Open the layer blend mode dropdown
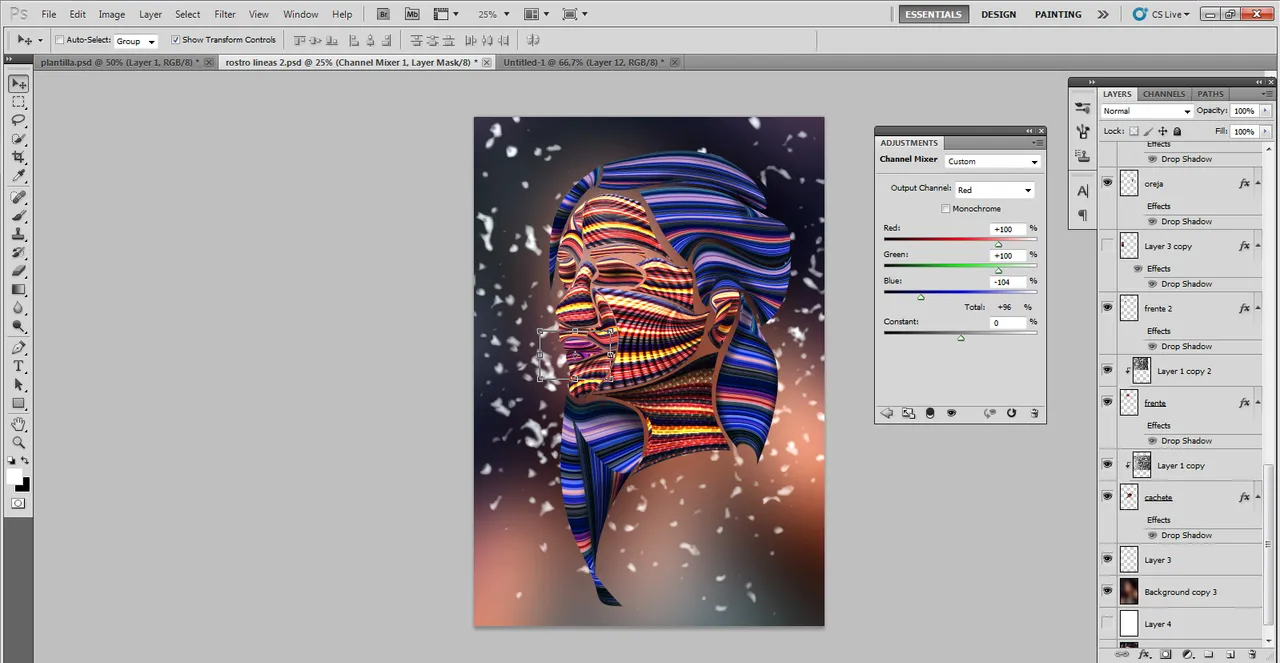The width and height of the screenshot is (1280, 663). coord(1146,111)
